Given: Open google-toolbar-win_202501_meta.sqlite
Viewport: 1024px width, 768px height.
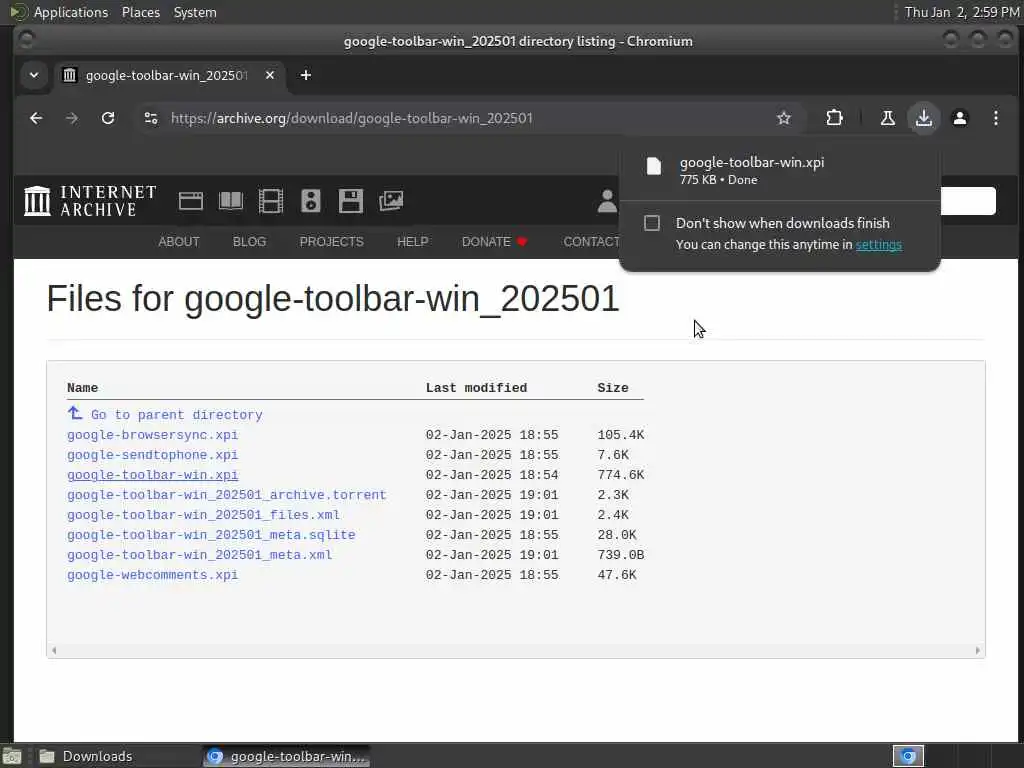Looking at the screenshot, I should click(211, 535).
